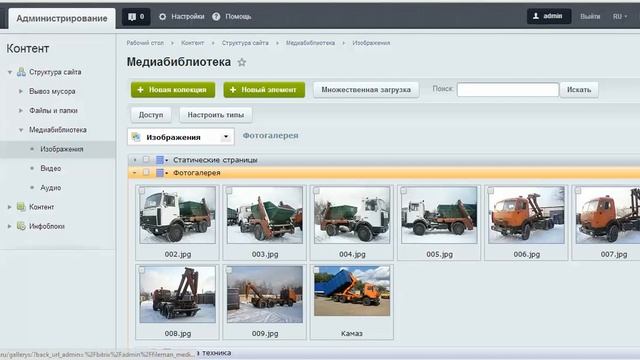
Task: Check the box on the 004.jpg thumbnail
Action: 316,191
